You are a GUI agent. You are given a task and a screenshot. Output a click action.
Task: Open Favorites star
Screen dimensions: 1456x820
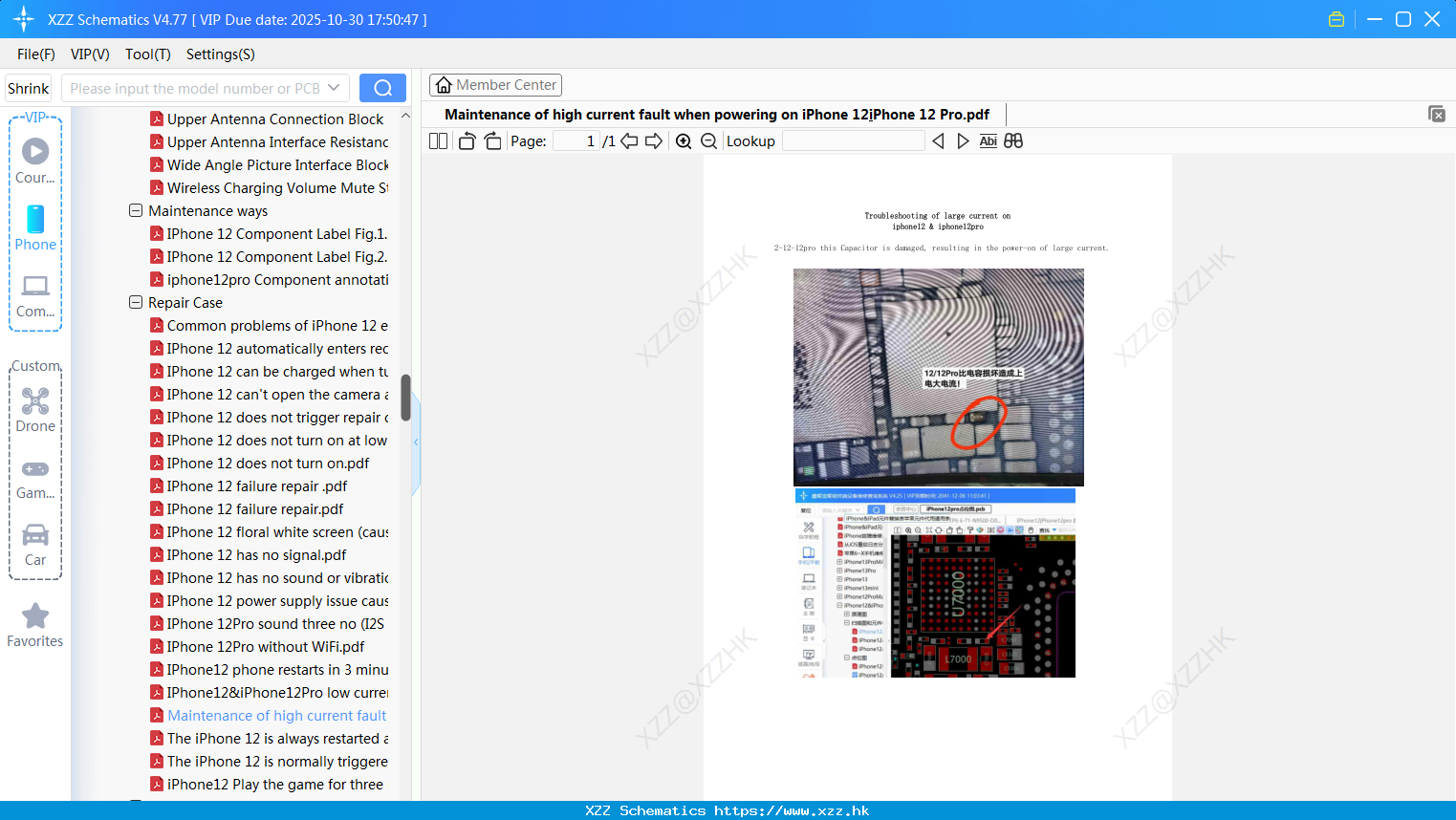click(35, 625)
